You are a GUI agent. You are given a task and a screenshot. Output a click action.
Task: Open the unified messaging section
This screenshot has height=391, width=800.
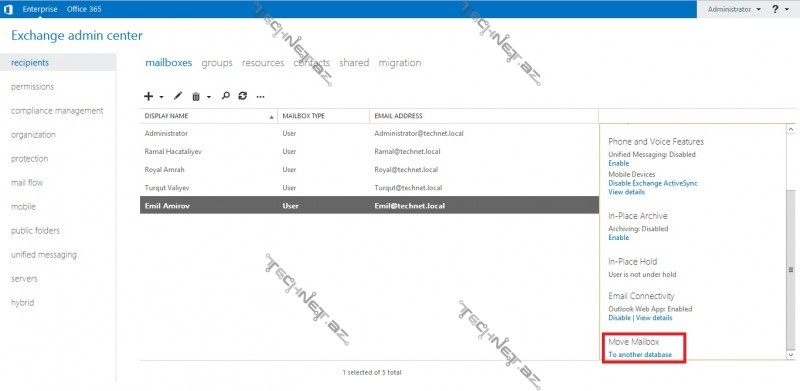click(x=44, y=255)
